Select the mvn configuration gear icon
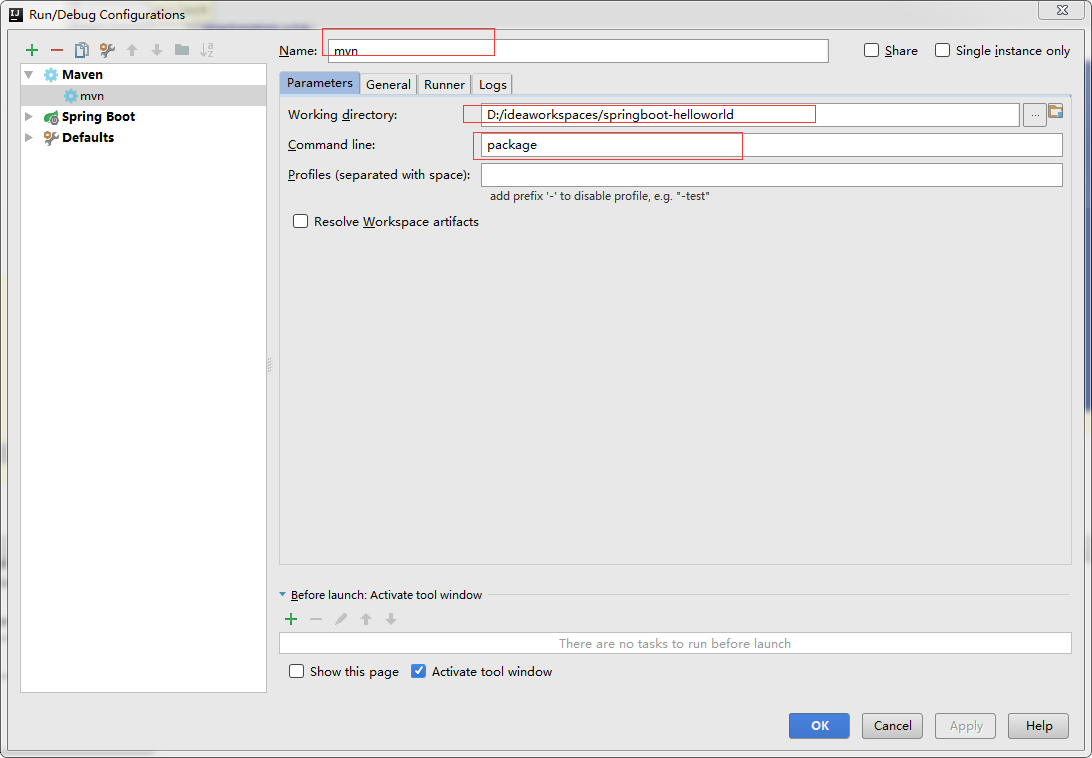Screen dimensions: 1092x758 click(70, 96)
